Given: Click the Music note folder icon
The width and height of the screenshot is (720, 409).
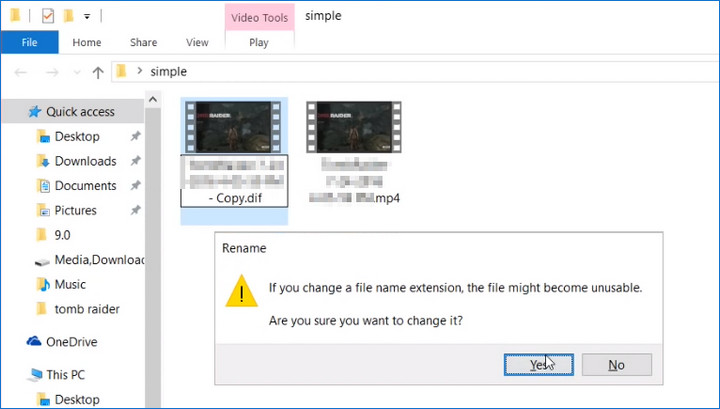Looking at the screenshot, I should pyautogui.click(x=43, y=285).
